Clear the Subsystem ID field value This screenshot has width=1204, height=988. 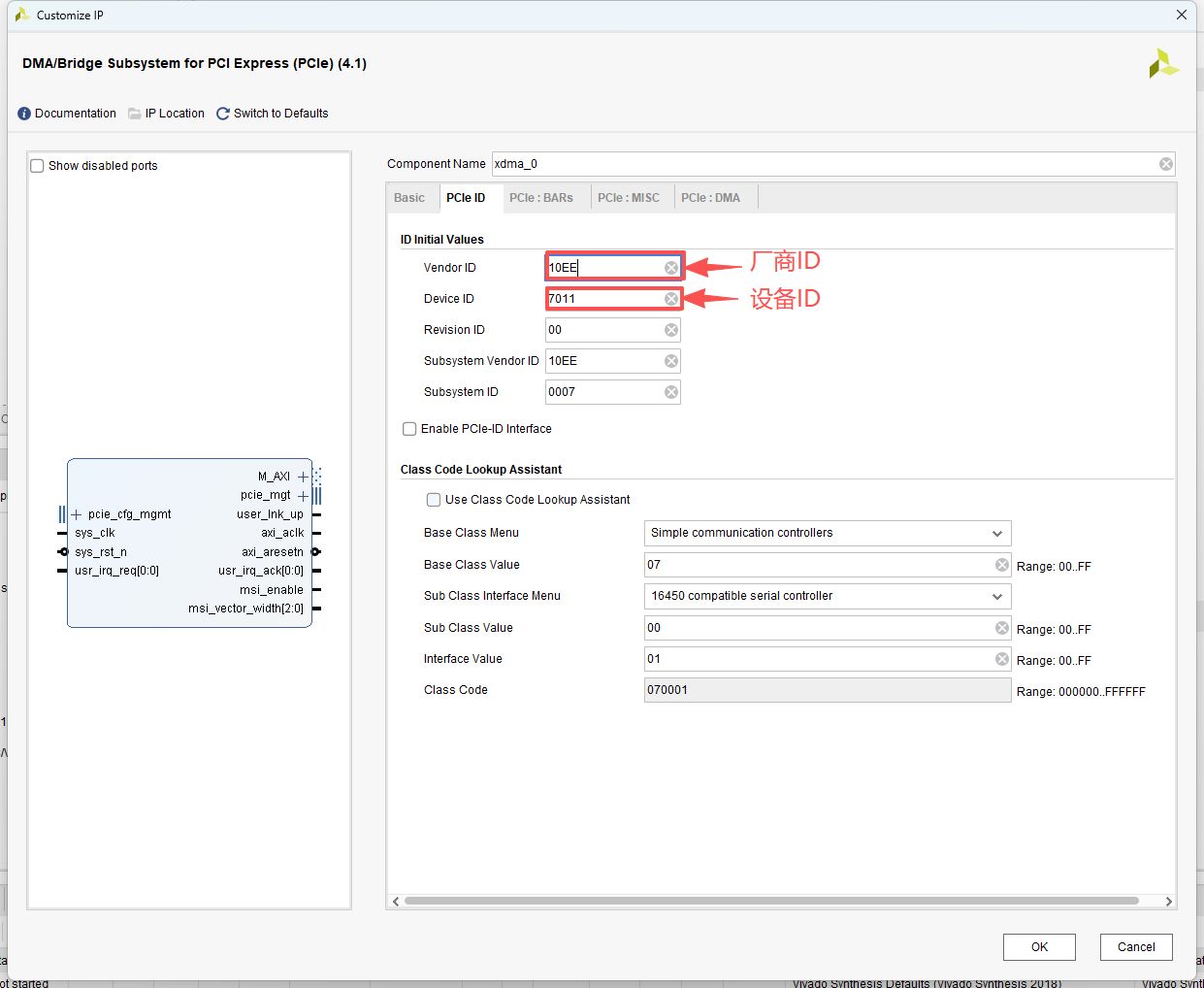click(671, 392)
